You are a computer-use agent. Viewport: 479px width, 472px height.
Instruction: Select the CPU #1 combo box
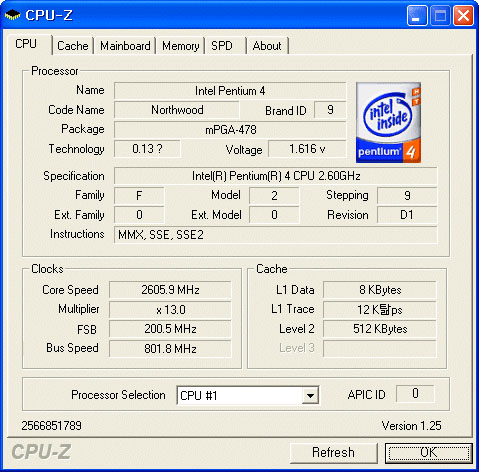tap(248, 396)
